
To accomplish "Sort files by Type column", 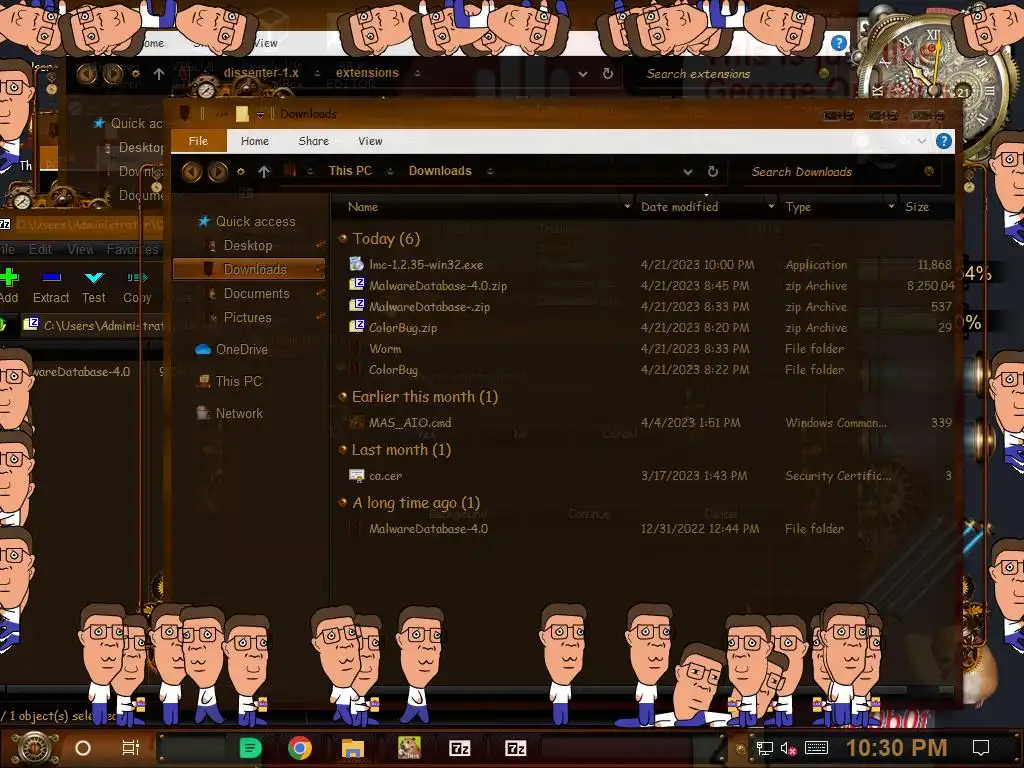I will (798, 207).
